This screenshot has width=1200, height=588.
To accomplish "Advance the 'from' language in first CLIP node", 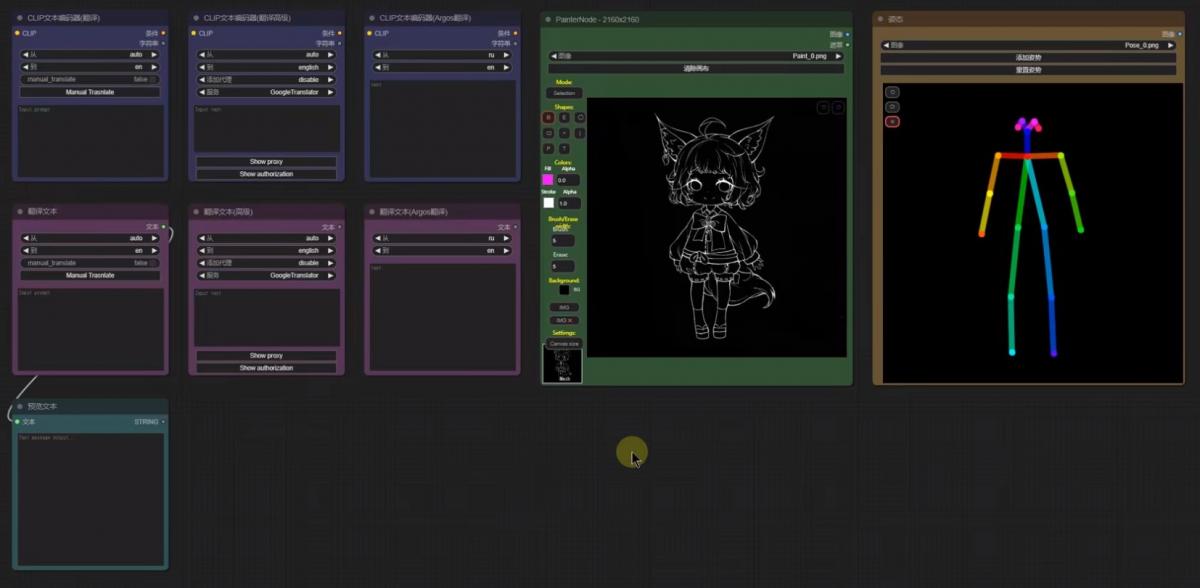I will tap(155, 55).
